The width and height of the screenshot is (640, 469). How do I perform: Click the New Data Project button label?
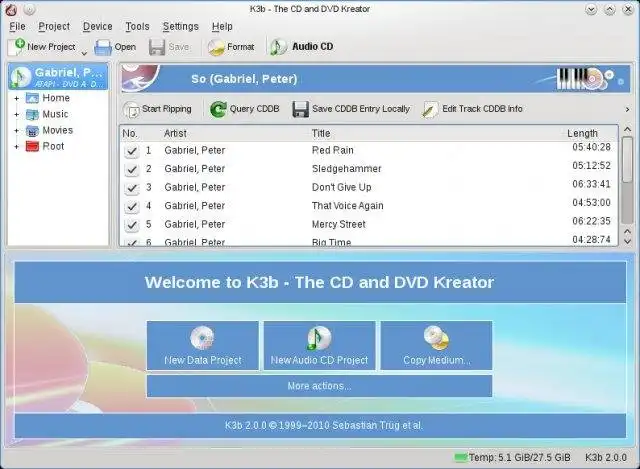tap(202, 360)
